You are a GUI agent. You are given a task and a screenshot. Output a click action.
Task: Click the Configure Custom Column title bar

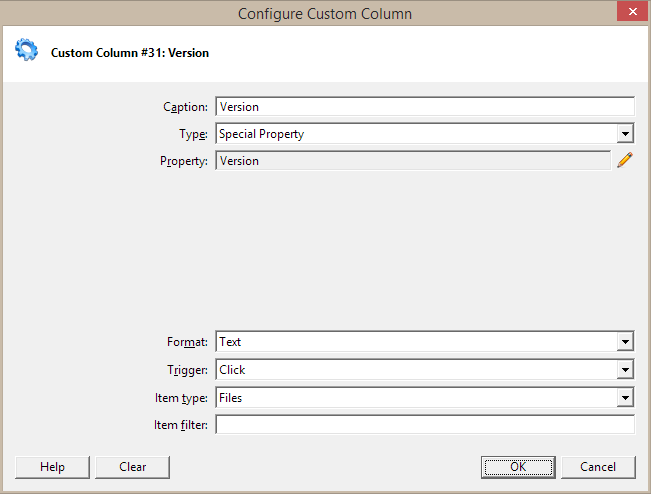[324, 14]
